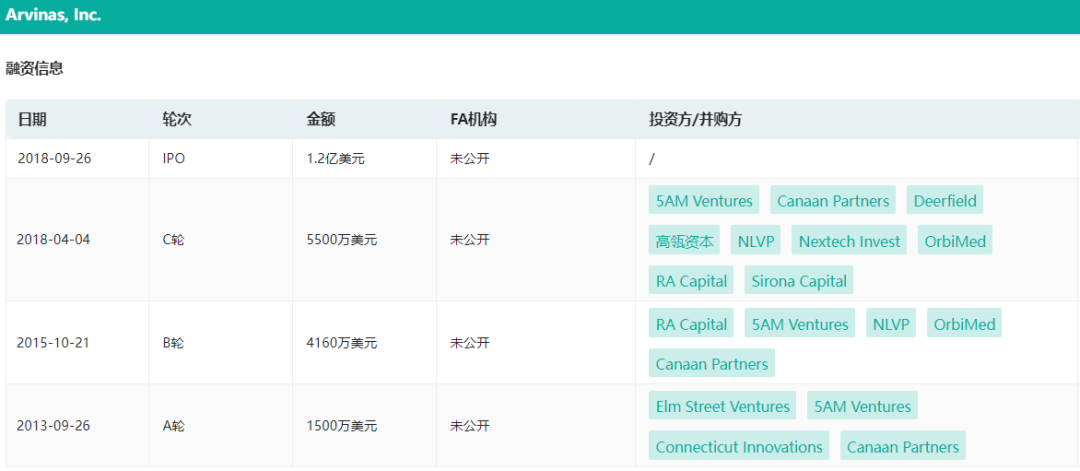
Task: Open Canaan Partners in the A轮 row
Action: pos(902,447)
